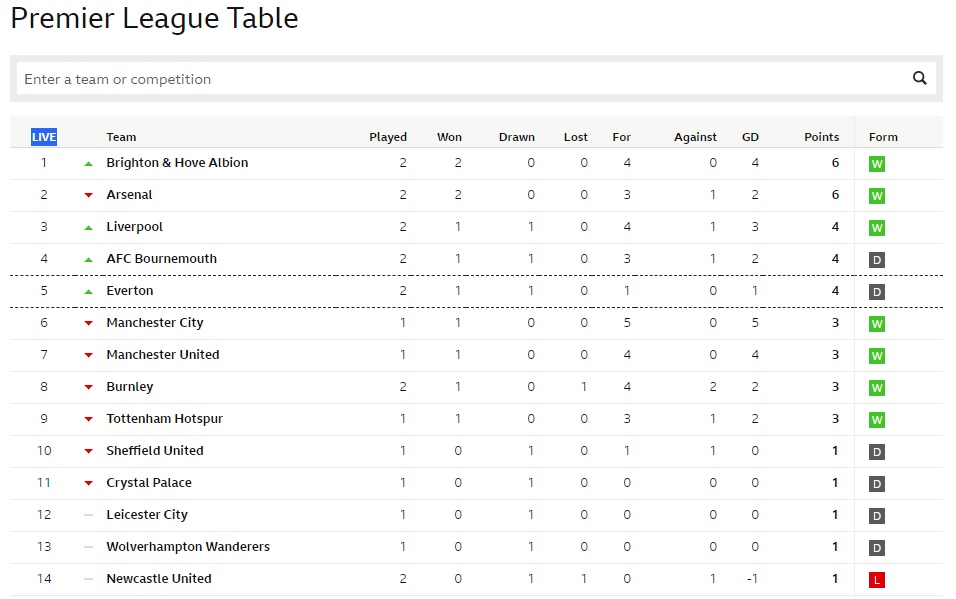This screenshot has width=956, height=599.
Task: Click red down arrow beside Manchester City
Action: click(88, 323)
